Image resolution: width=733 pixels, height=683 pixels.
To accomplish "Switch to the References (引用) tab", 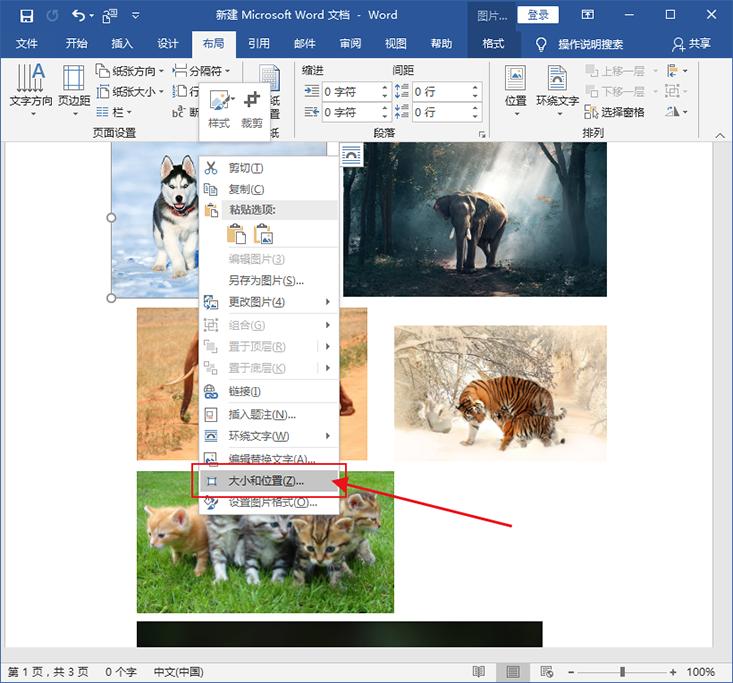I will pos(259,44).
